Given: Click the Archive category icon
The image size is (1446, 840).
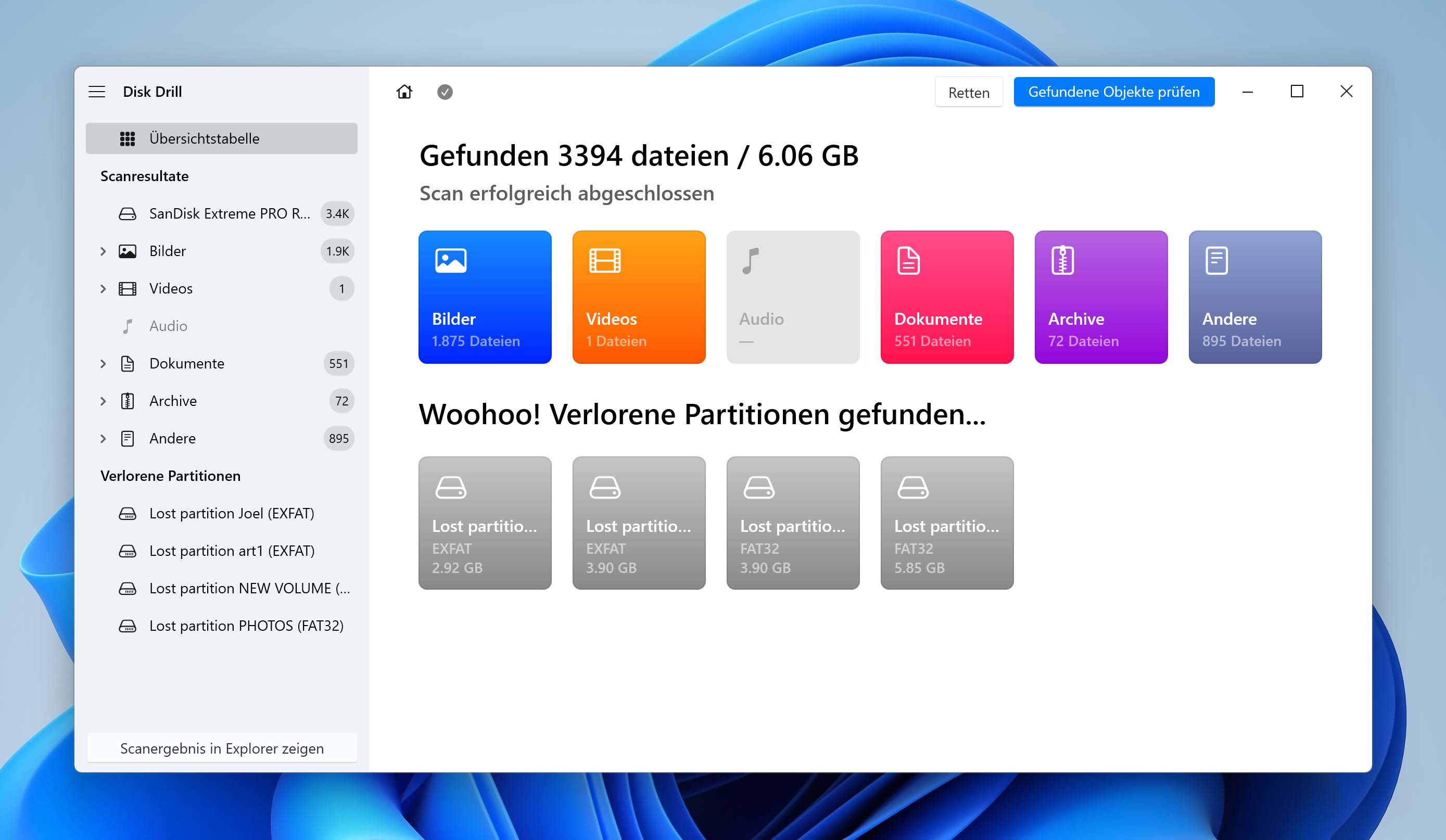Looking at the screenshot, I should 1062,260.
